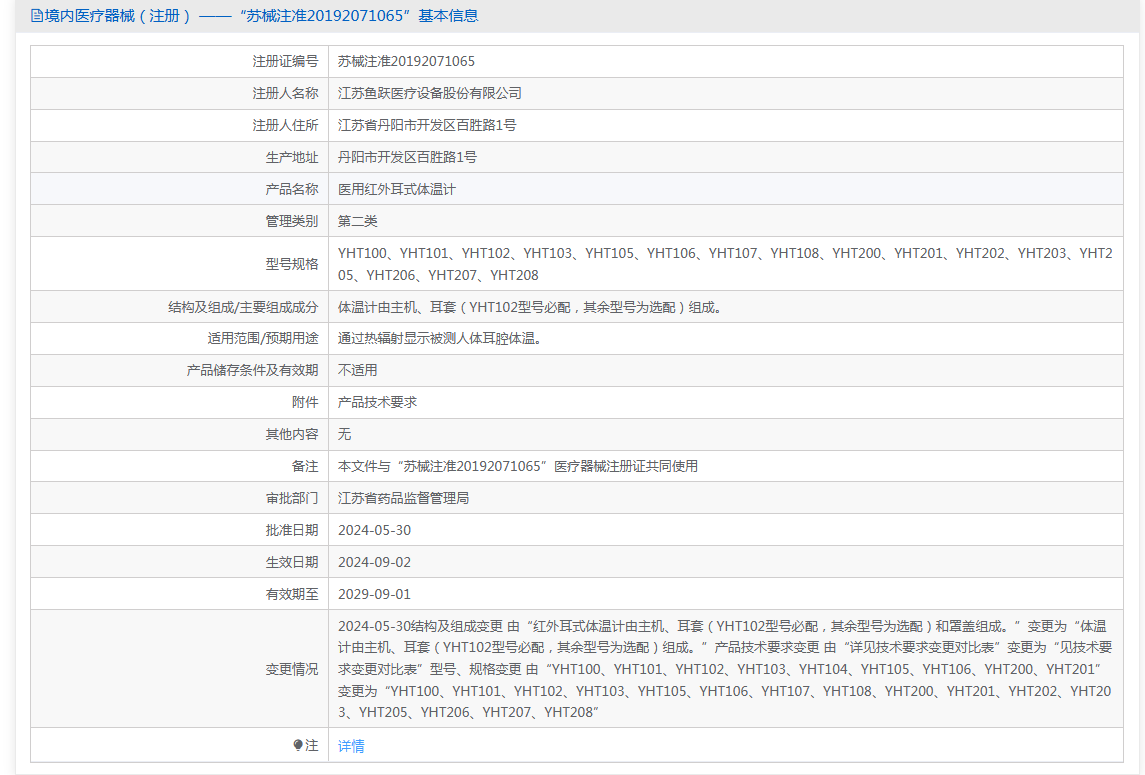Viewport: 1145px width, 775px height.
Task: Click the 备注 row label
Action: pyautogui.click(x=305, y=466)
